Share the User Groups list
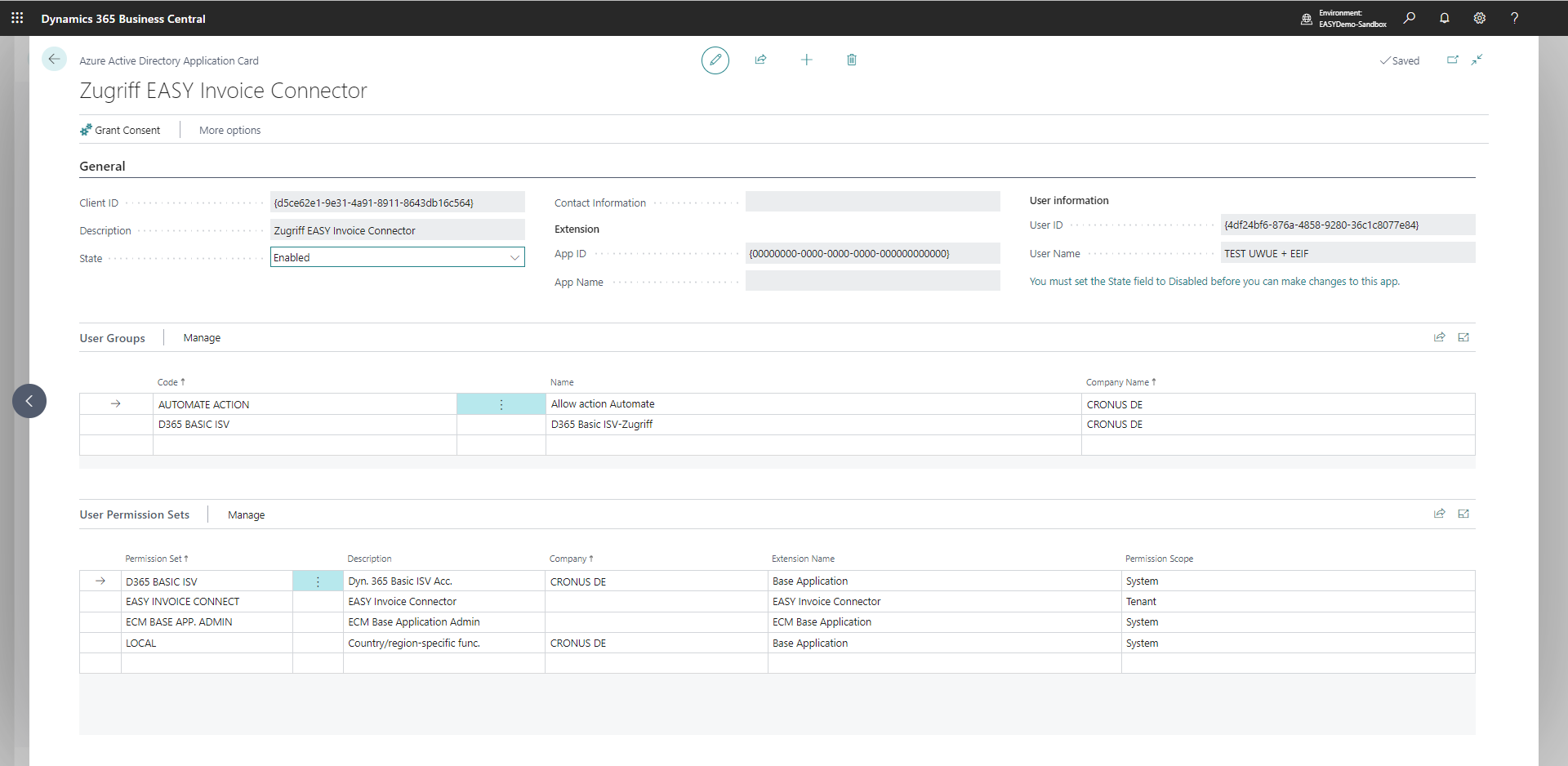 [1440, 337]
